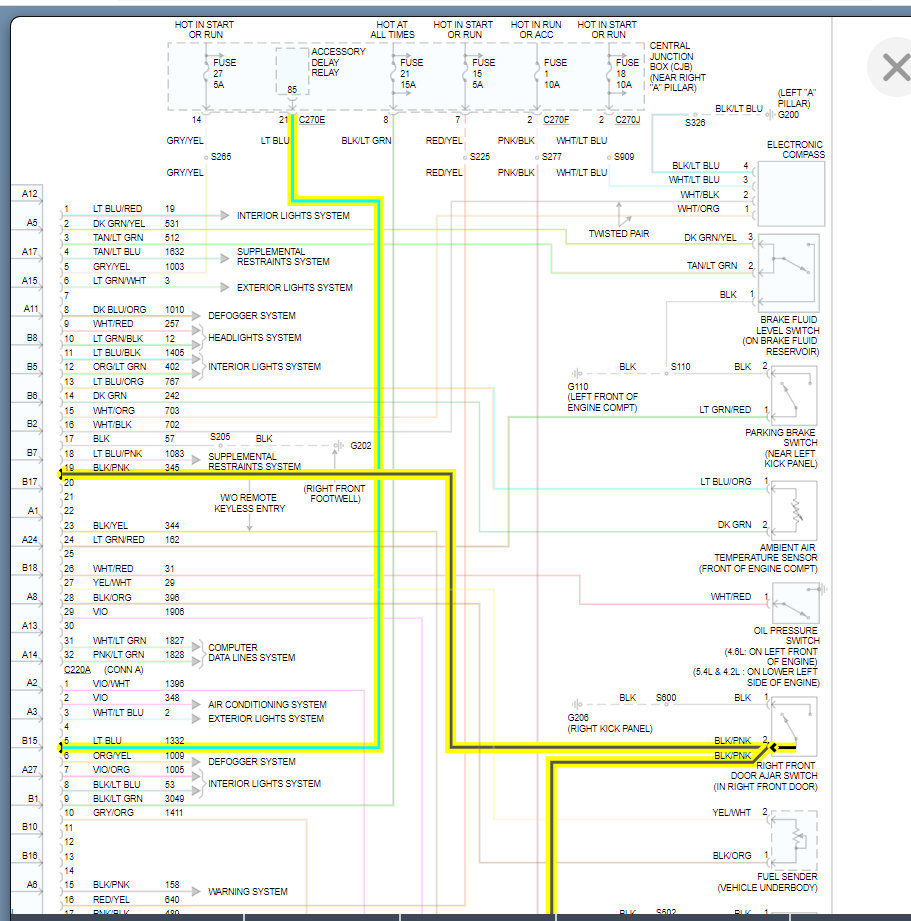Screen dimensions: 911x921
Task: Select pin reference B17 at left edge
Action: 29,482
